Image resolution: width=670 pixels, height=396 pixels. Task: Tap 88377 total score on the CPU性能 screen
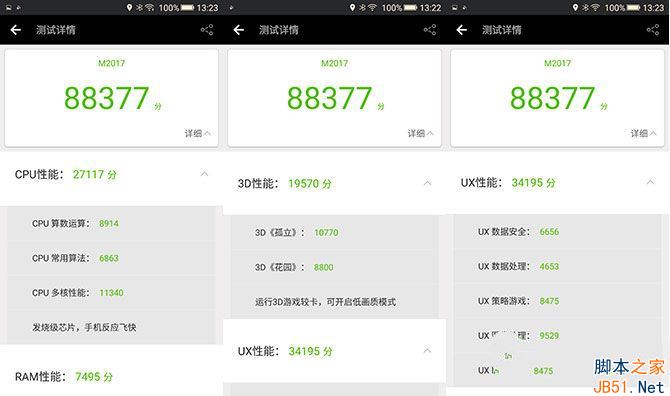106,98
